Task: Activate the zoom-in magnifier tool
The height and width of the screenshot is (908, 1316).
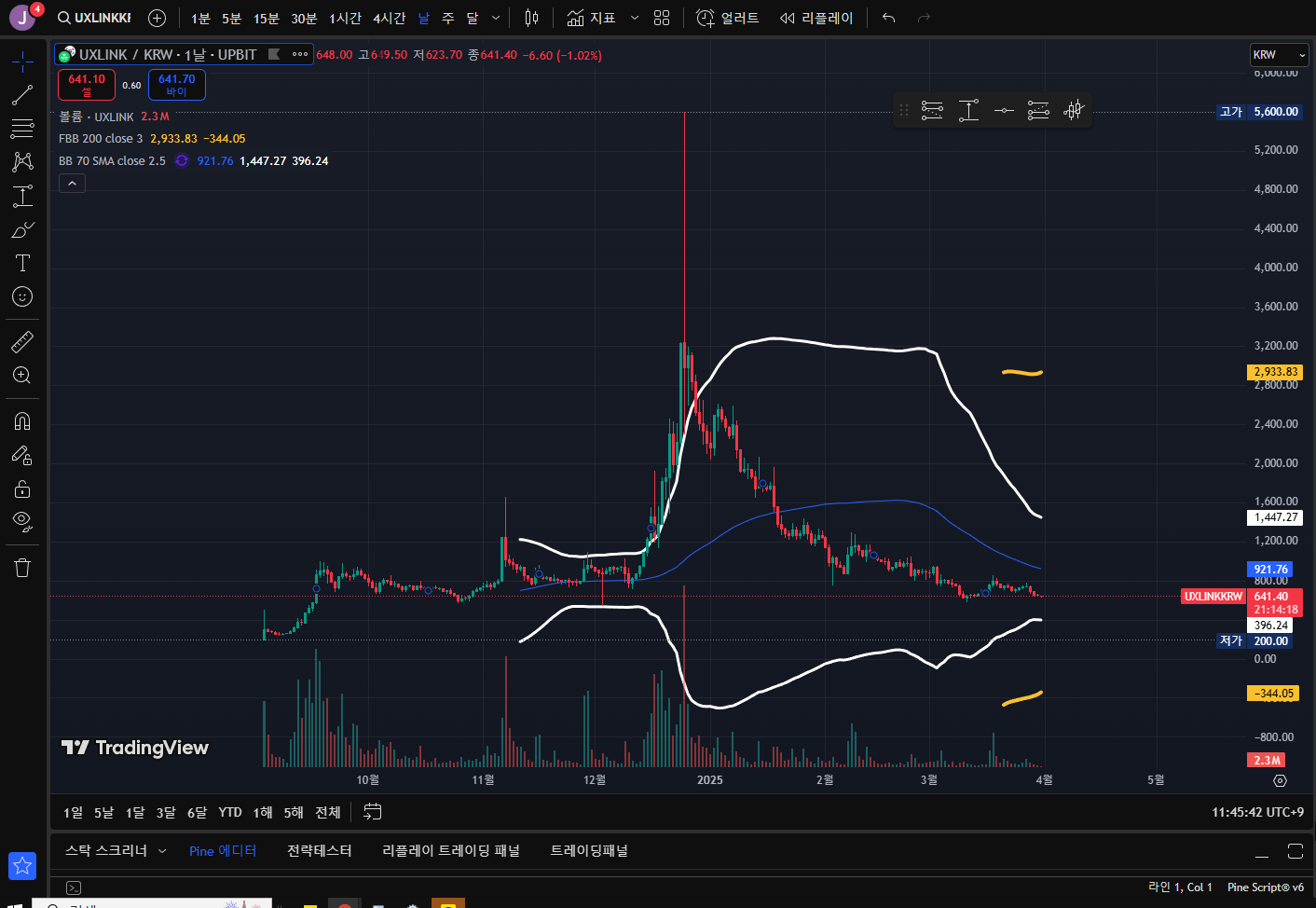Action: 22,376
